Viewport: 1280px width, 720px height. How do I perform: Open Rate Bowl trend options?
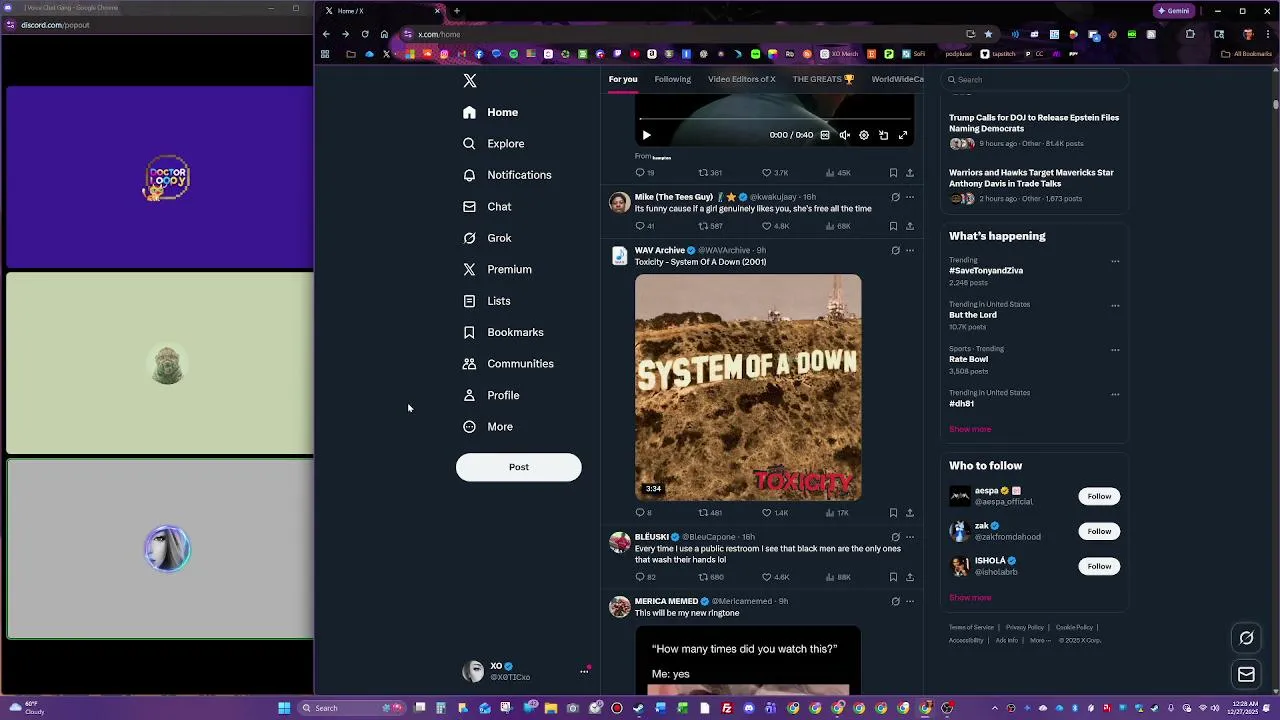coord(1115,350)
